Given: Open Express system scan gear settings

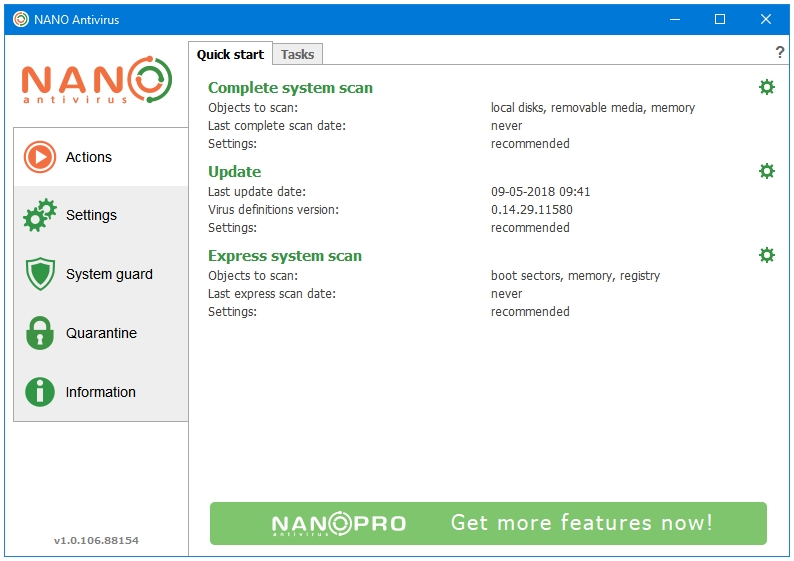Looking at the screenshot, I should coord(767,255).
